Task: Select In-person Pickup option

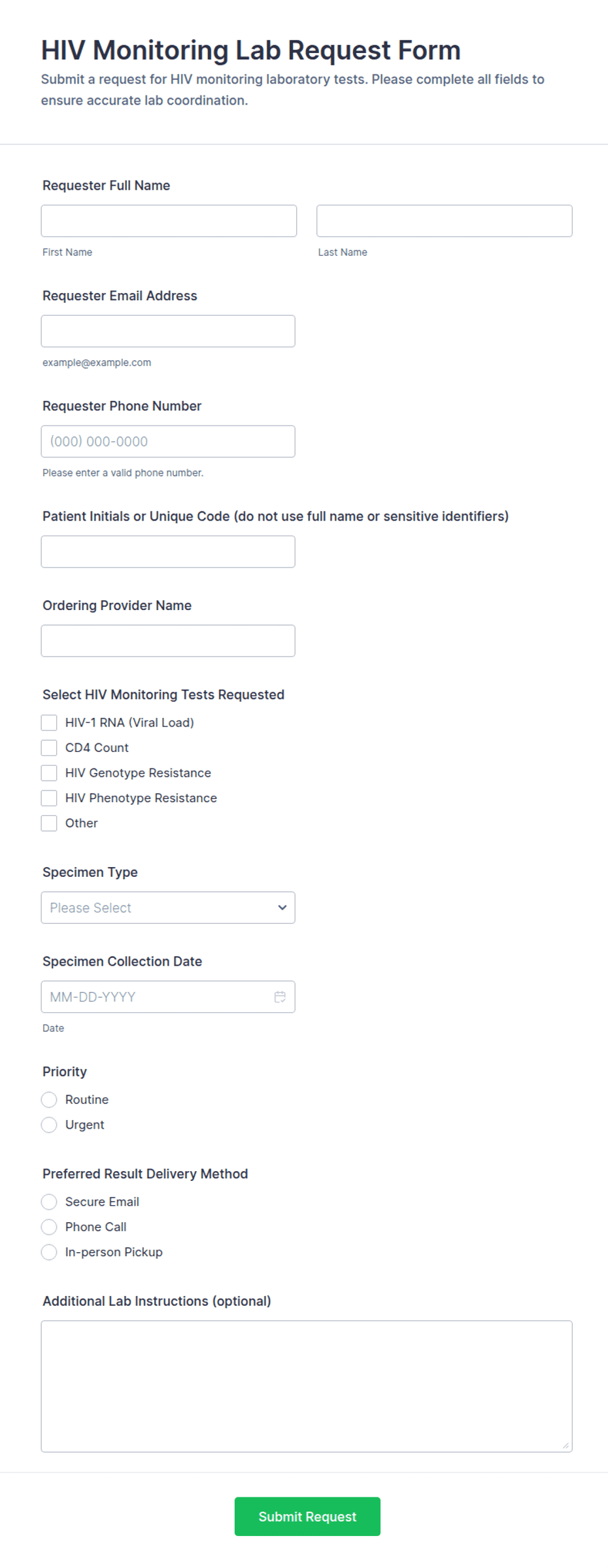Action: point(49,1252)
